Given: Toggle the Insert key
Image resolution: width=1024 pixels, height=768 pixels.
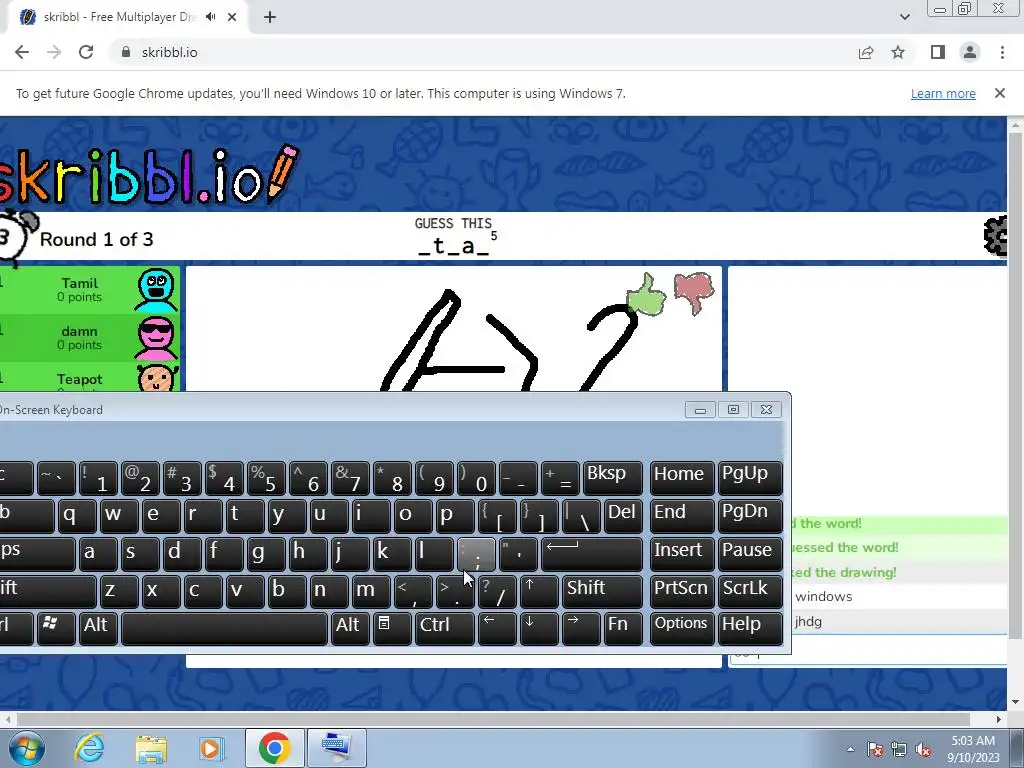Looking at the screenshot, I should (x=682, y=554).
